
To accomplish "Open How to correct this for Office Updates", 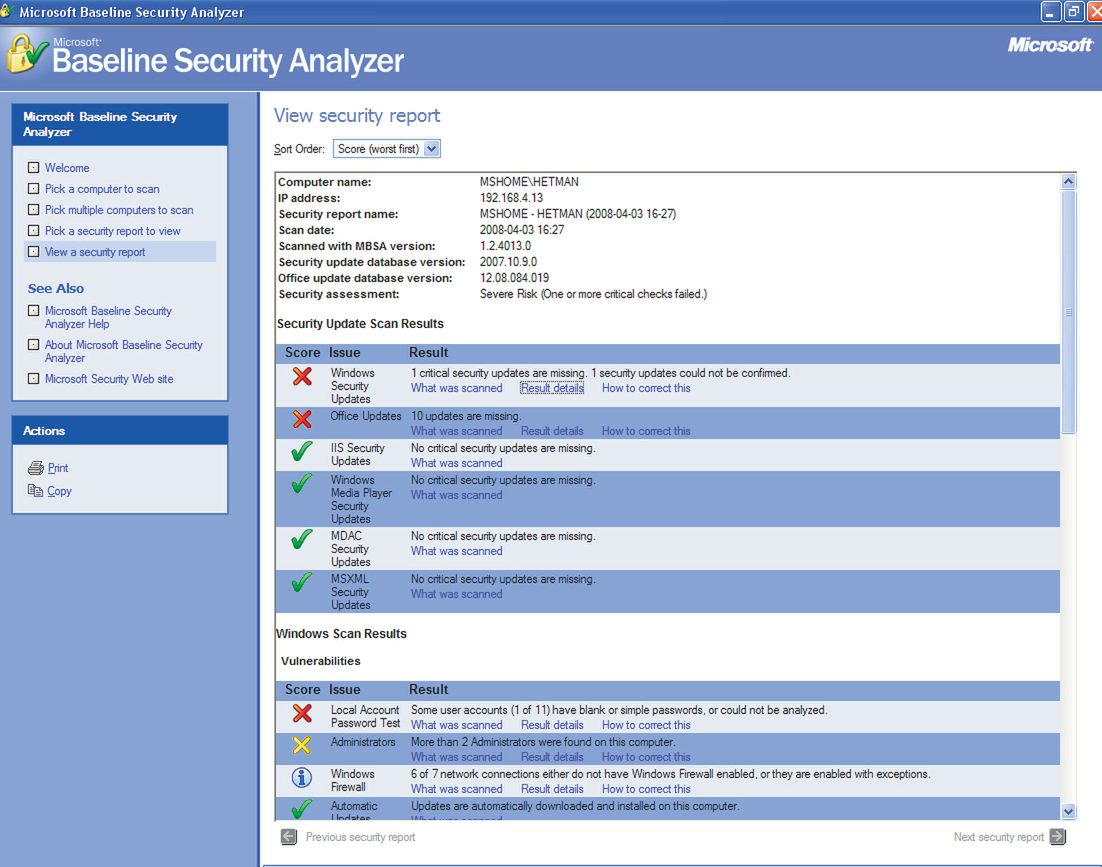I will 646,431.
